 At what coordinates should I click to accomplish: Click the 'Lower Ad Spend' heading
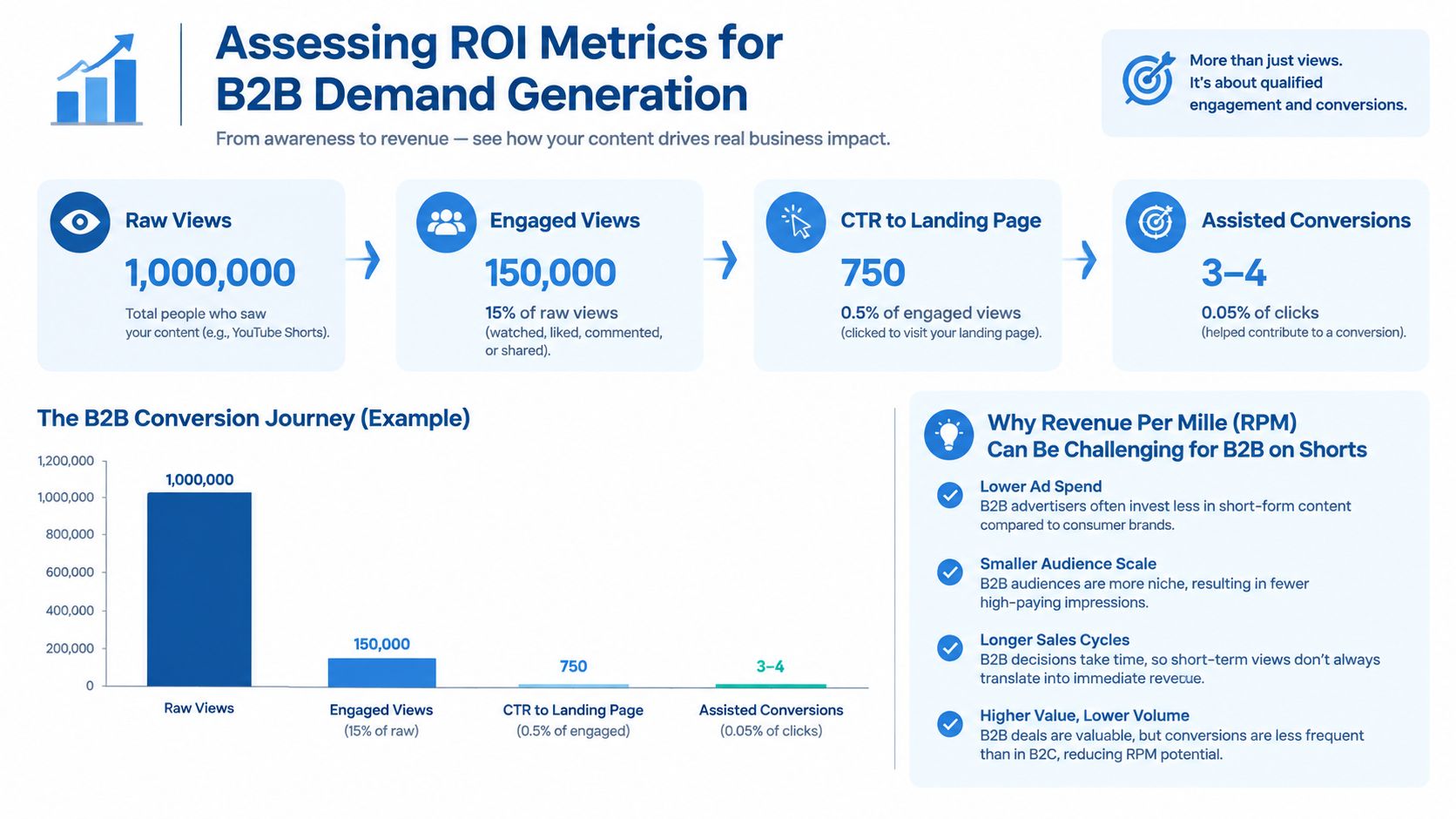click(x=1041, y=486)
